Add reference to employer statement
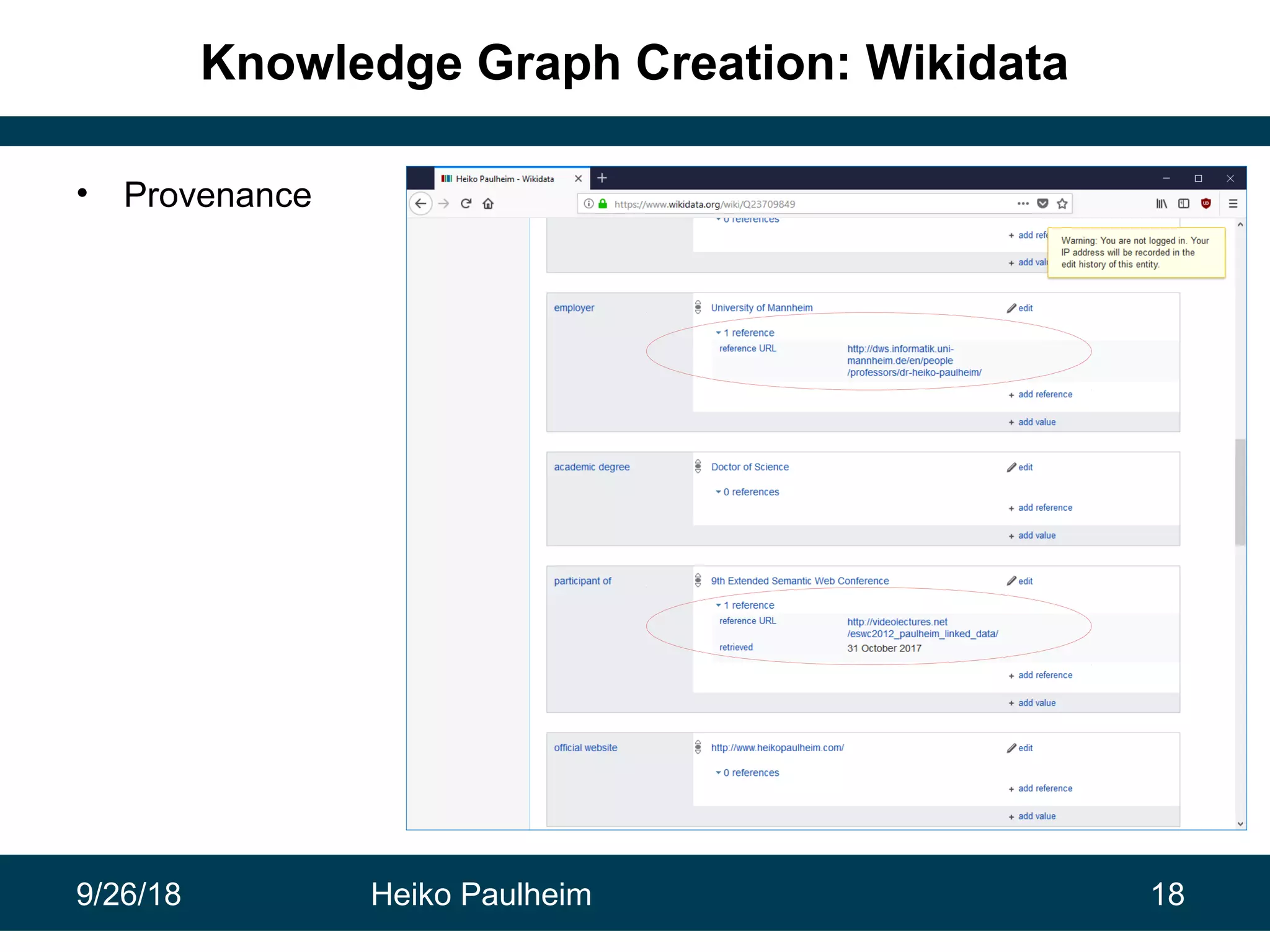This screenshot has width=1270, height=952. point(1041,395)
